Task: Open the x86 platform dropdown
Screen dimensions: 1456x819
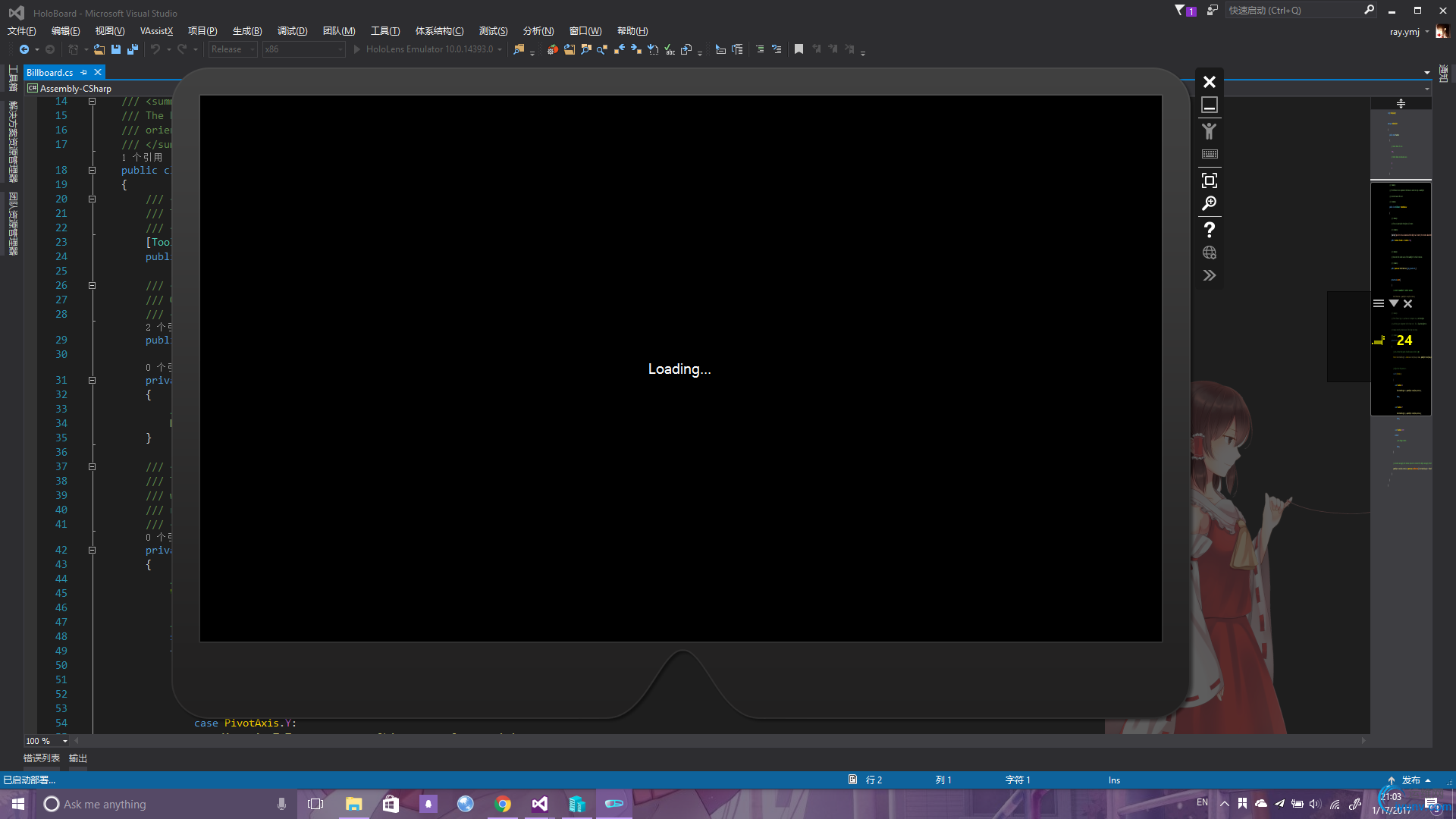Action: pyautogui.click(x=303, y=49)
